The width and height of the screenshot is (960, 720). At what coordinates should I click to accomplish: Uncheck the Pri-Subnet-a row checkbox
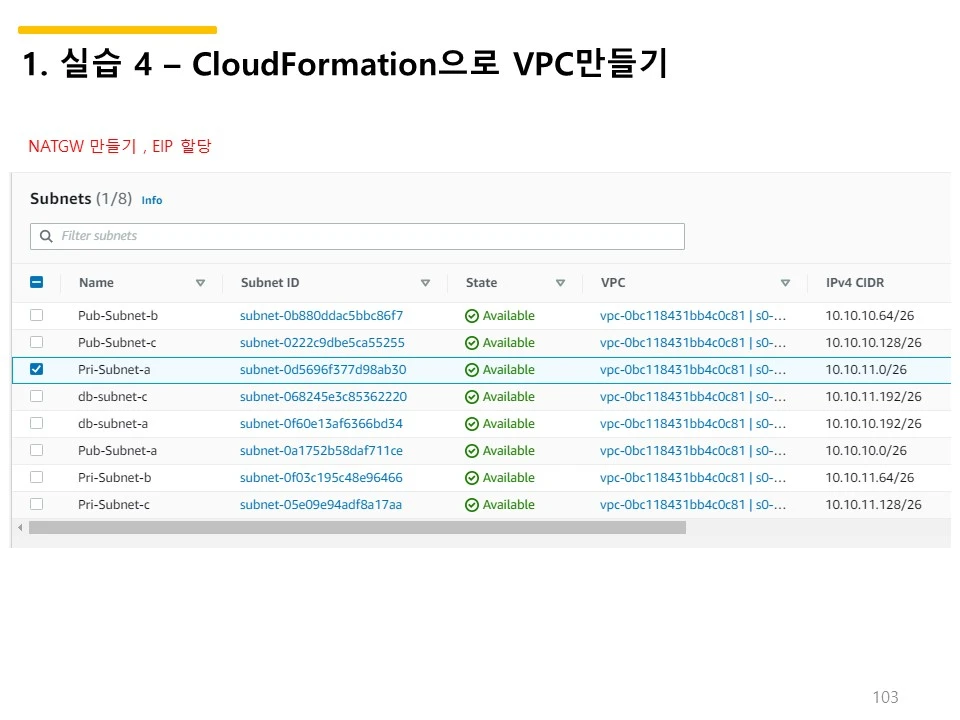tap(37, 369)
